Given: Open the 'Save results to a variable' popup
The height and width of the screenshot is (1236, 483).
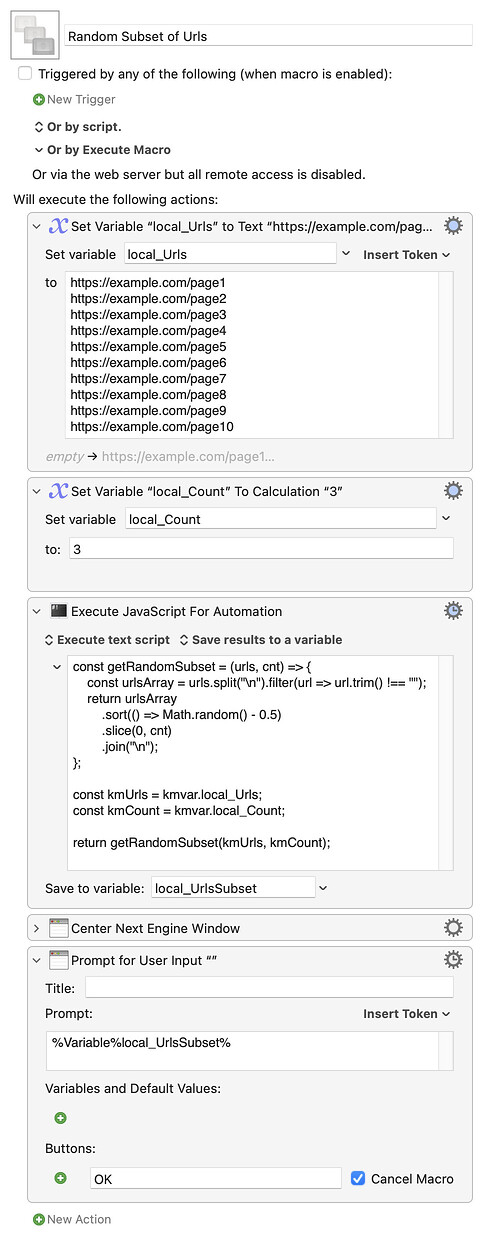Looking at the screenshot, I should coord(260,640).
